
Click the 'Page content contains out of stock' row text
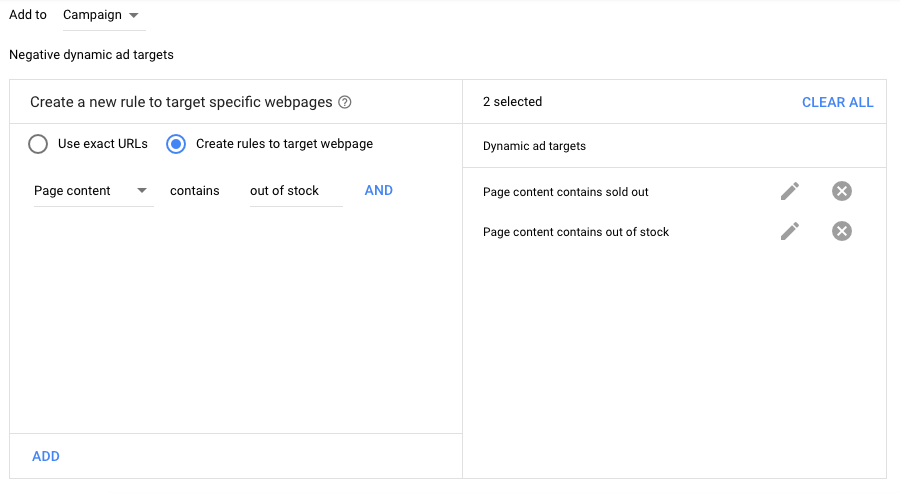(x=576, y=232)
